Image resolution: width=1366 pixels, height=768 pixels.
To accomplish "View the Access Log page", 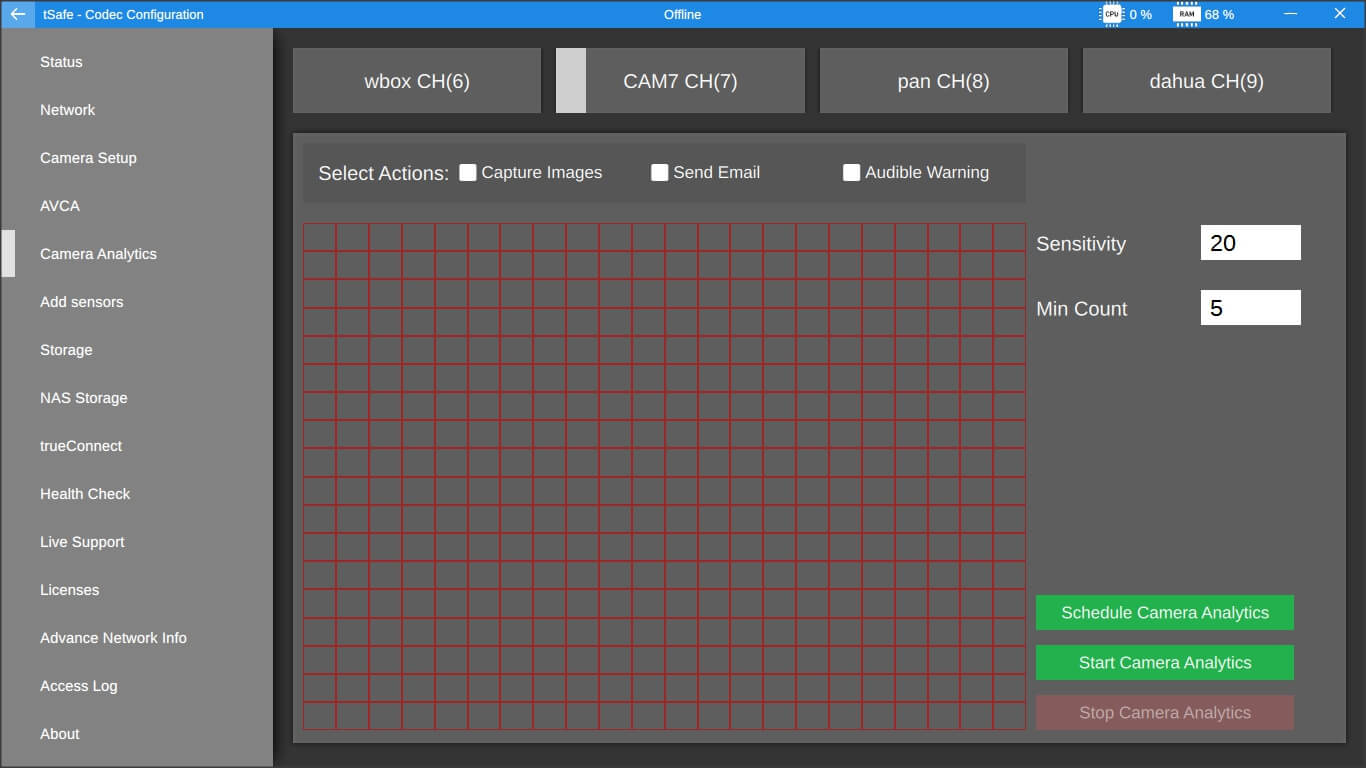I will [x=78, y=685].
